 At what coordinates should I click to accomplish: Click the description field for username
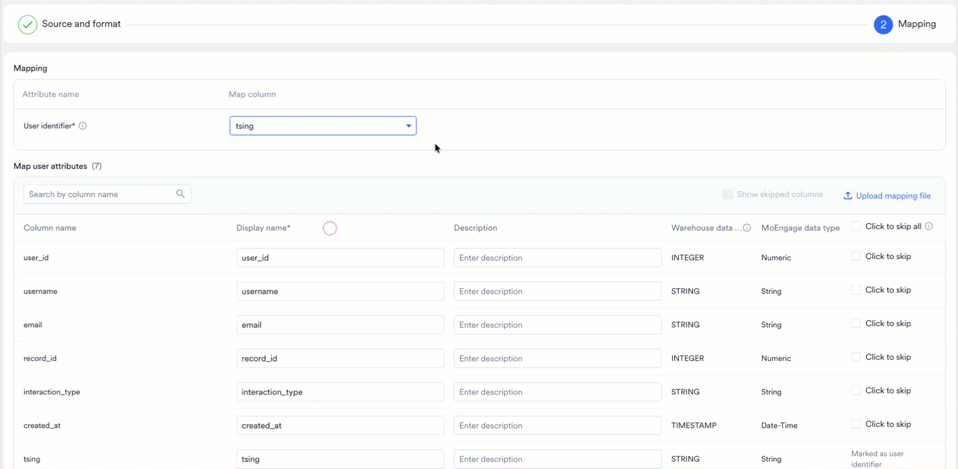(x=557, y=291)
